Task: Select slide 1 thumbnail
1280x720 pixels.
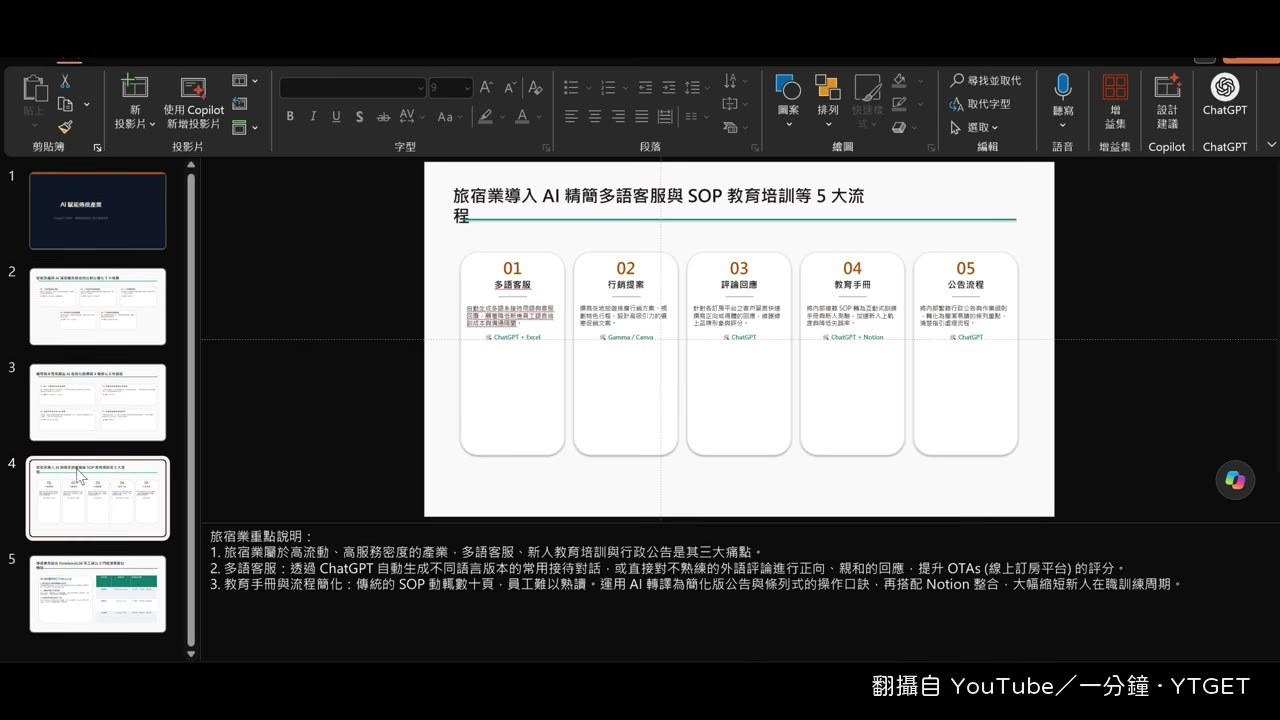Action: pyautogui.click(x=98, y=211)
